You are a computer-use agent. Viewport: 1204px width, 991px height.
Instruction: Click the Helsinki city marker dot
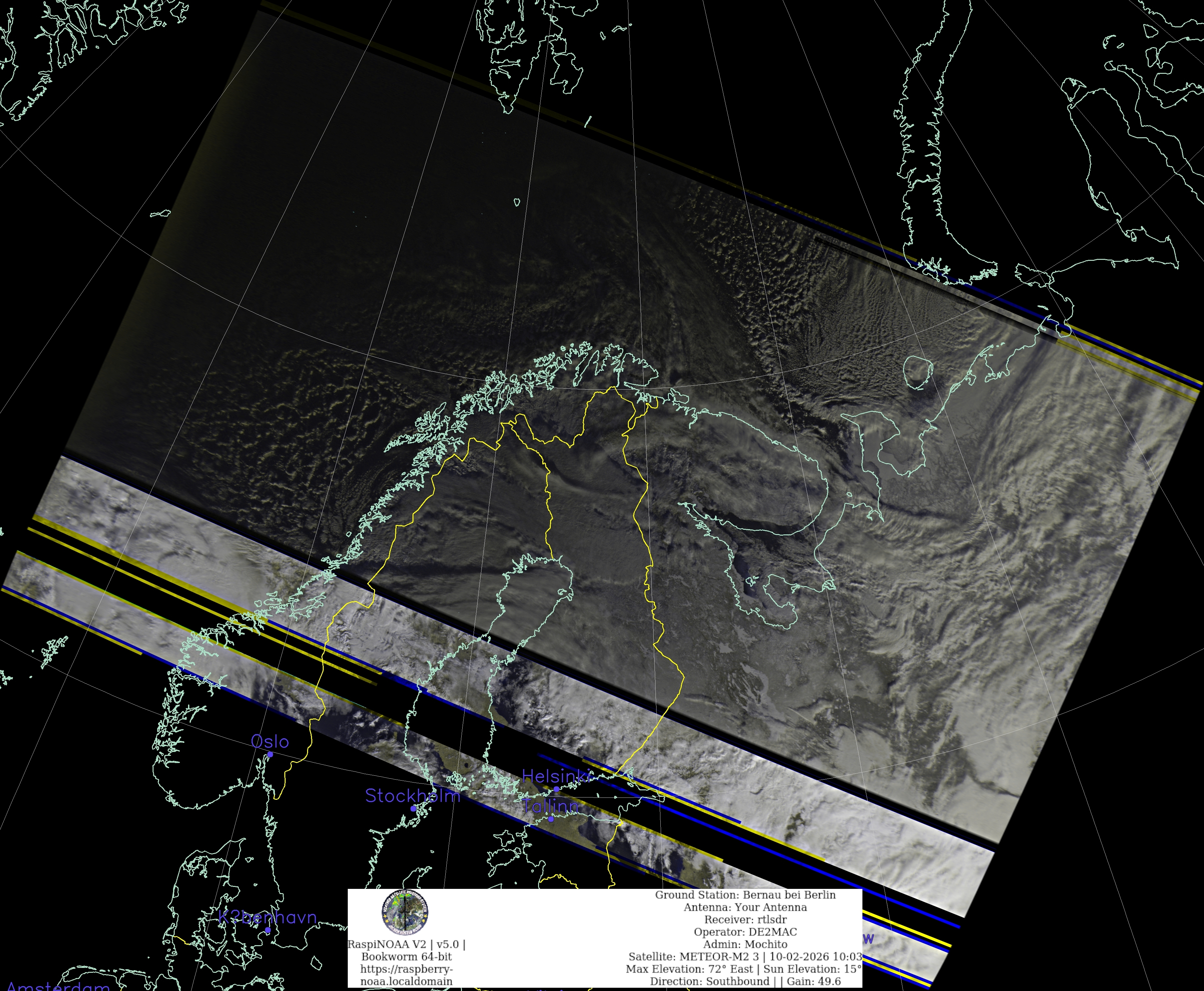pyautogui.click(x=557, y=789)
